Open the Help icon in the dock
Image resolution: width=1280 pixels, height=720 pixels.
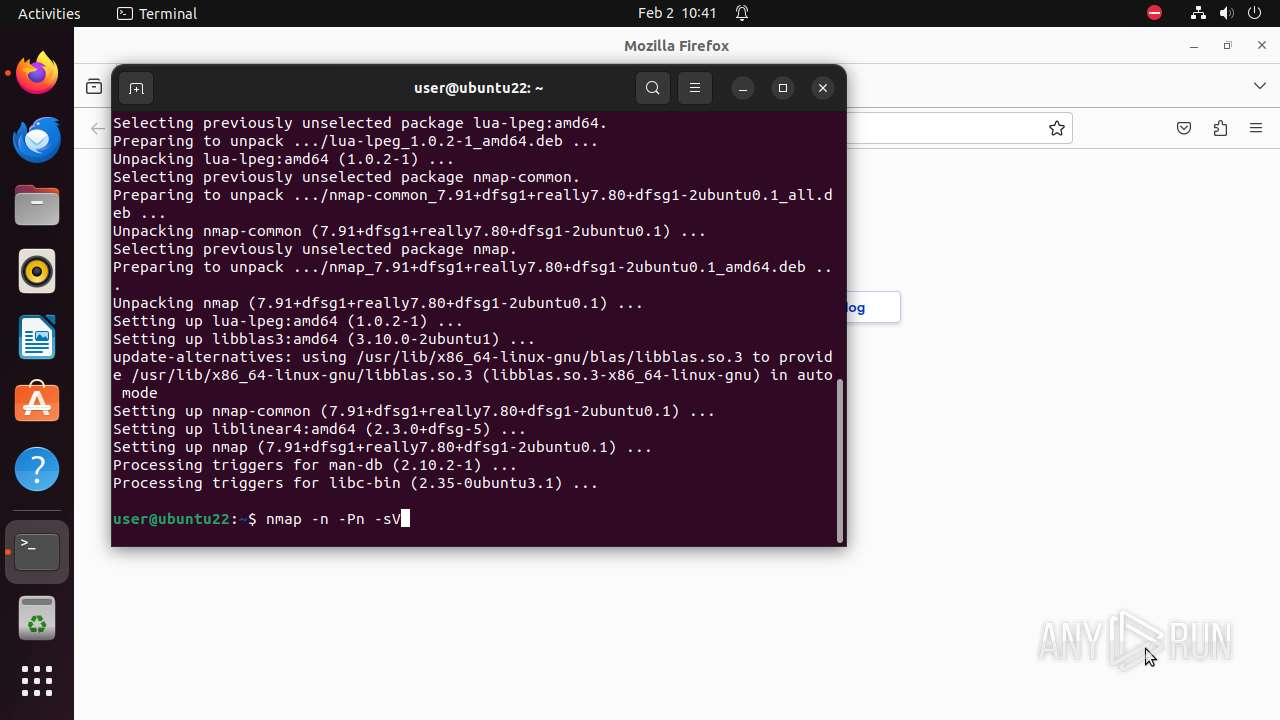pos(37,470)
